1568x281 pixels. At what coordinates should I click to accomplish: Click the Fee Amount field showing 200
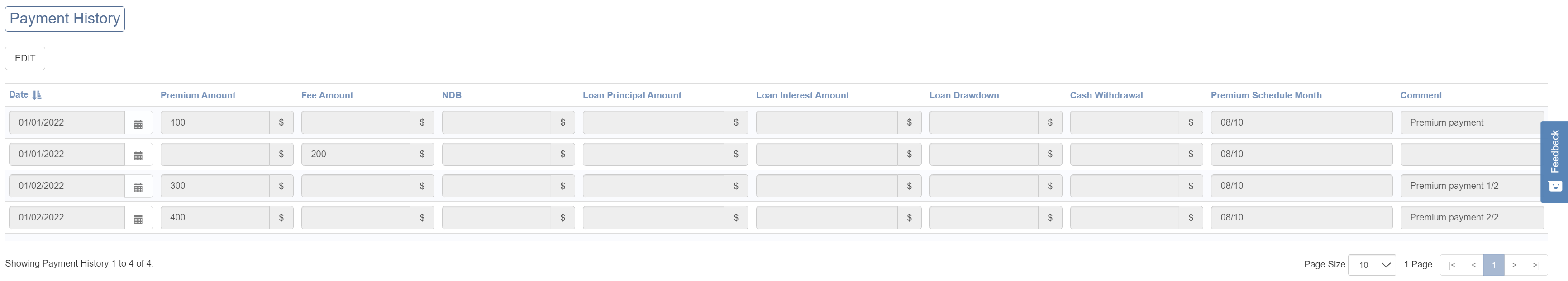point(356,155)
